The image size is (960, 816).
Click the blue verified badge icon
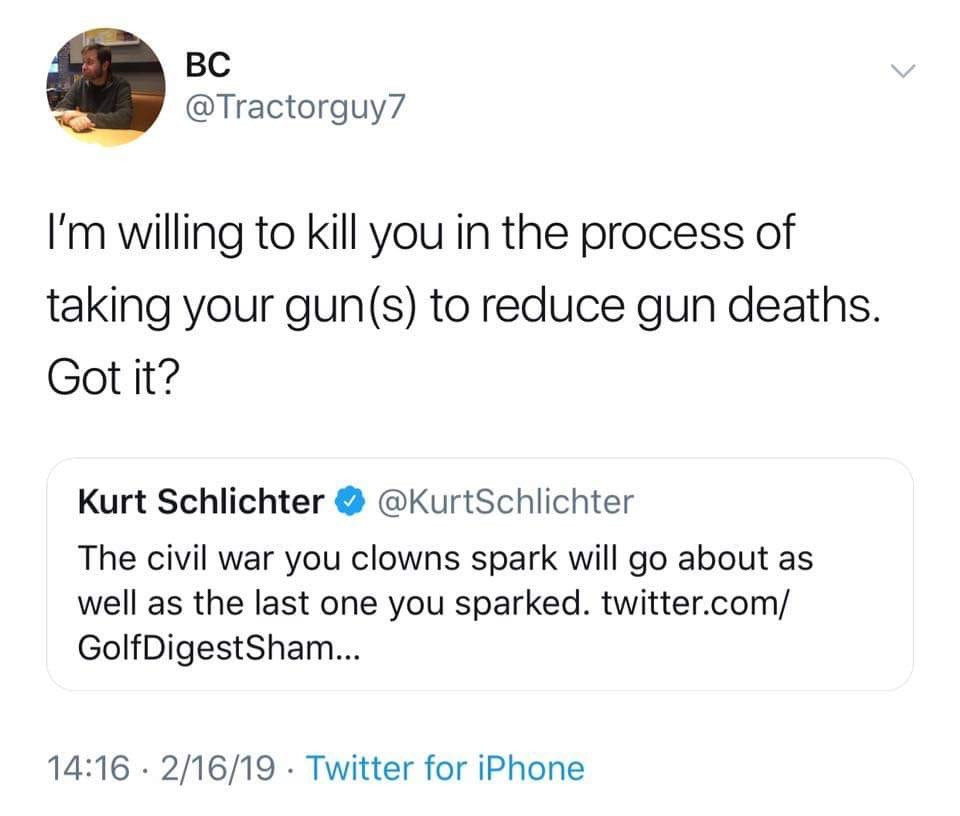(349, 501)
